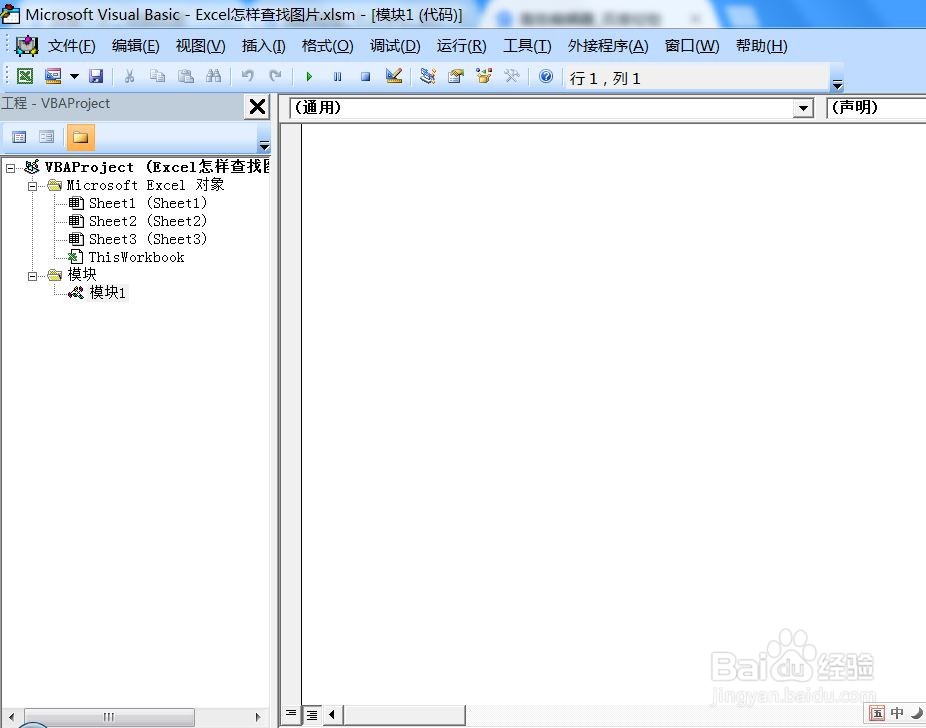Click View Object icon in project panel
The height and width of the screenshot is (728, 926).
point(46,138)
